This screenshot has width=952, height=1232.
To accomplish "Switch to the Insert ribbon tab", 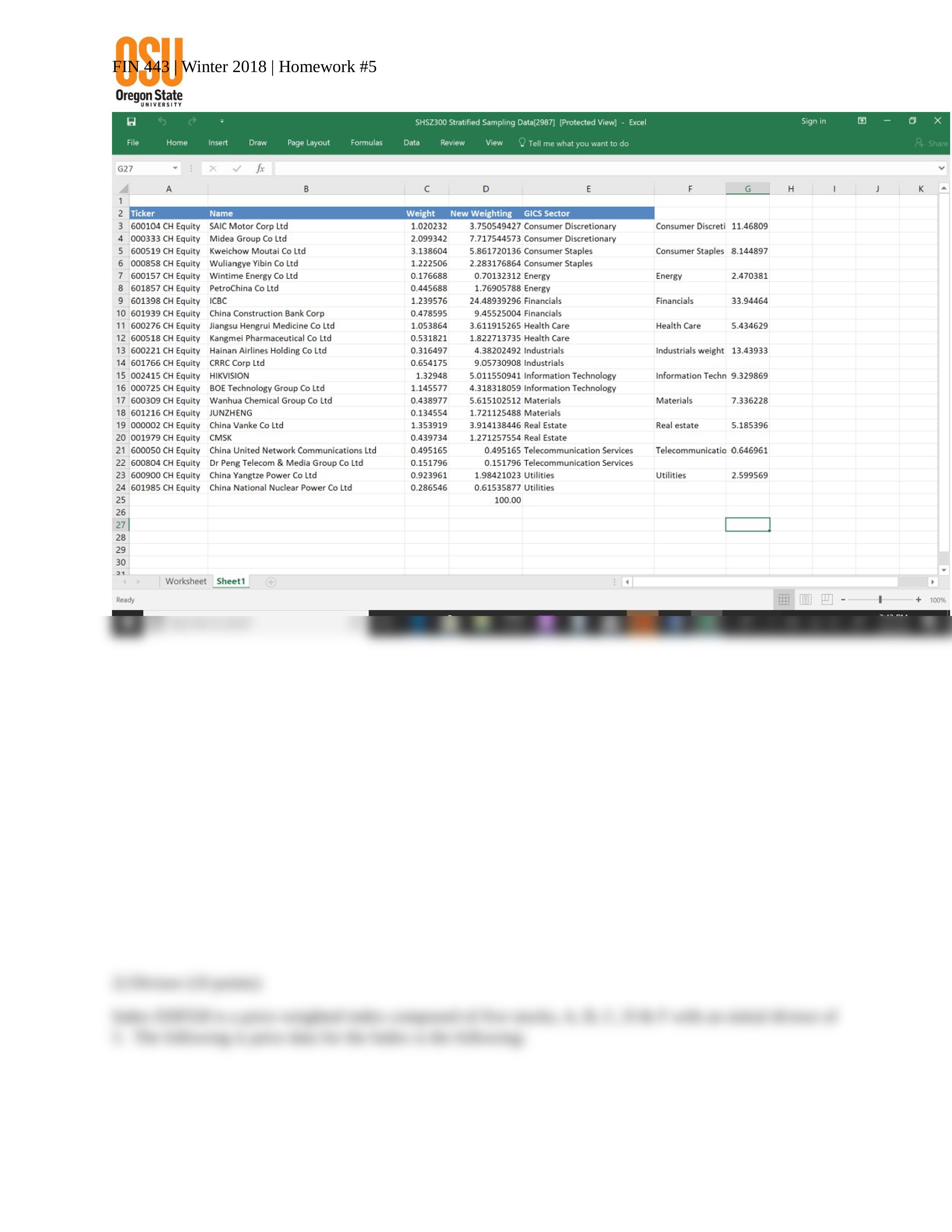I will (x=218, y=143).
